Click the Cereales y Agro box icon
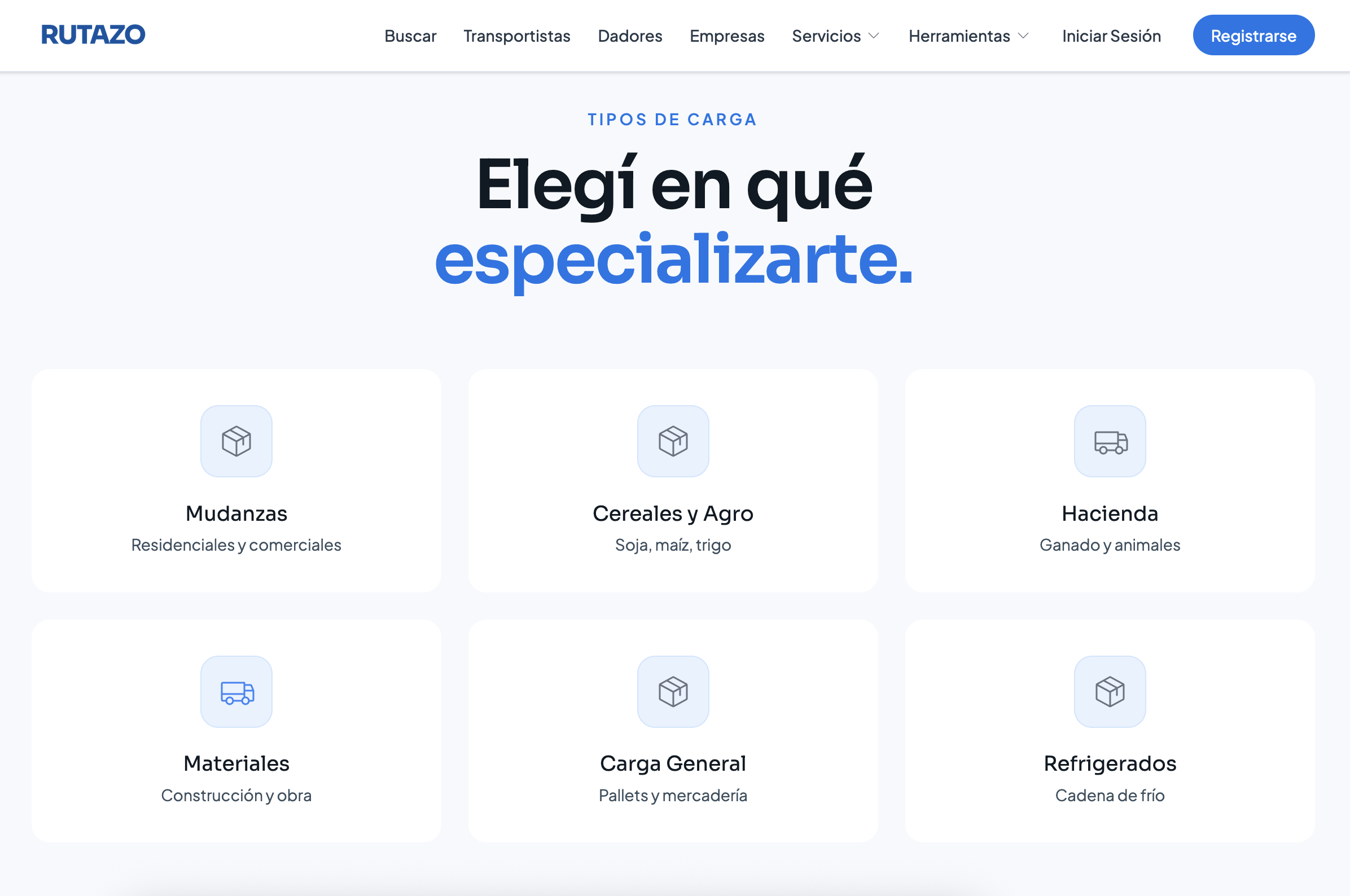Image resolution: width=1350 pixels, height=896 pixels. click(673, 441)
